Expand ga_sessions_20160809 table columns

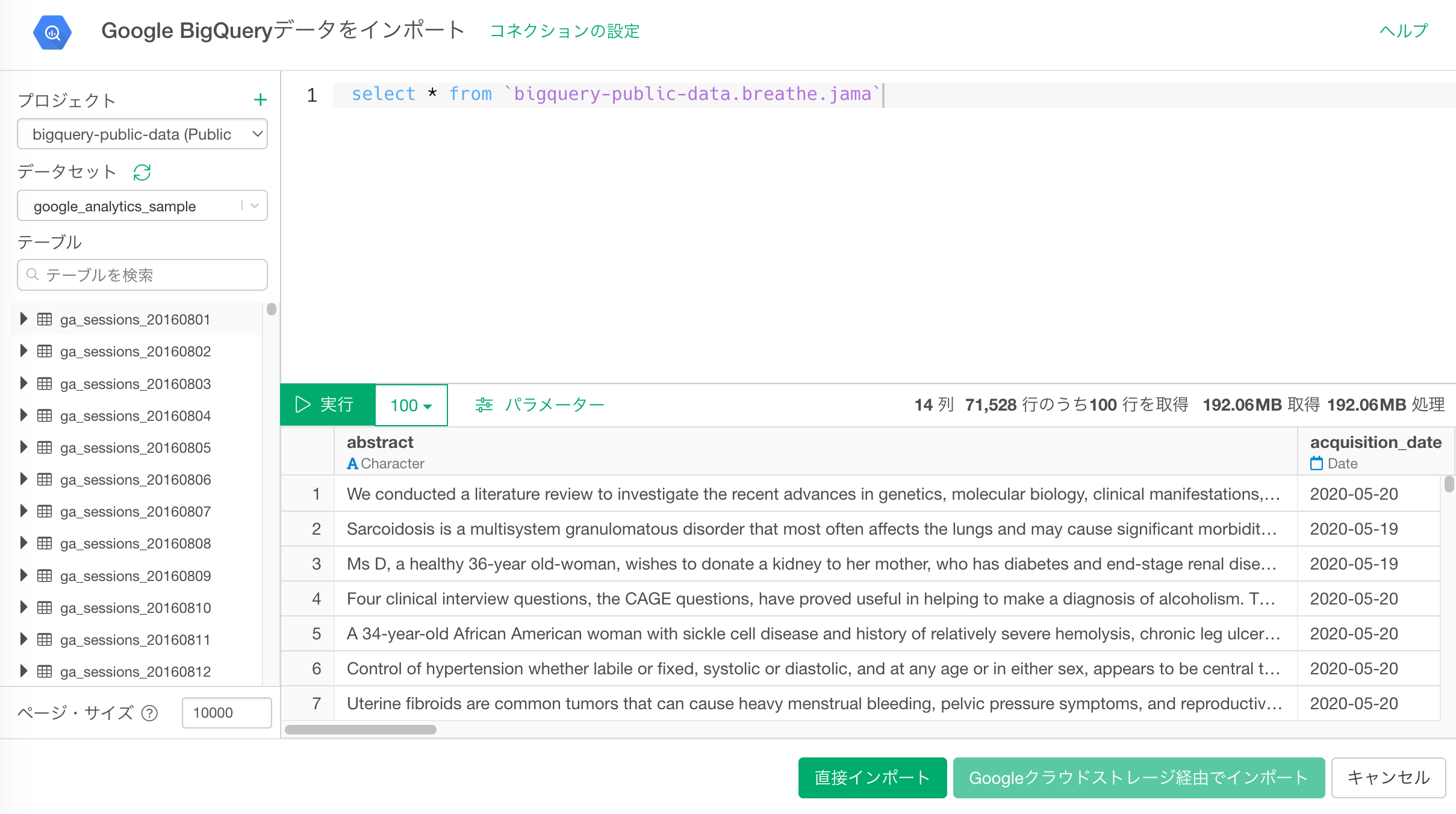coord(23,575)
